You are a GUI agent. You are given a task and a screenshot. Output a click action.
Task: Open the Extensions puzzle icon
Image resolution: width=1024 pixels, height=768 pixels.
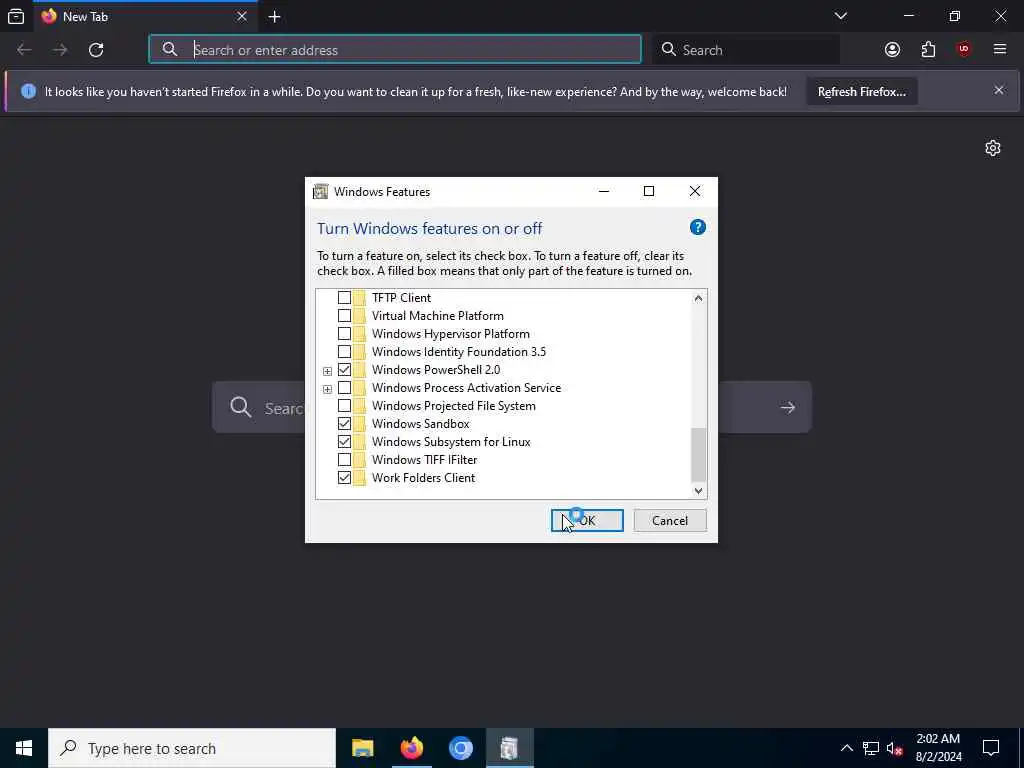coord(928,50)
